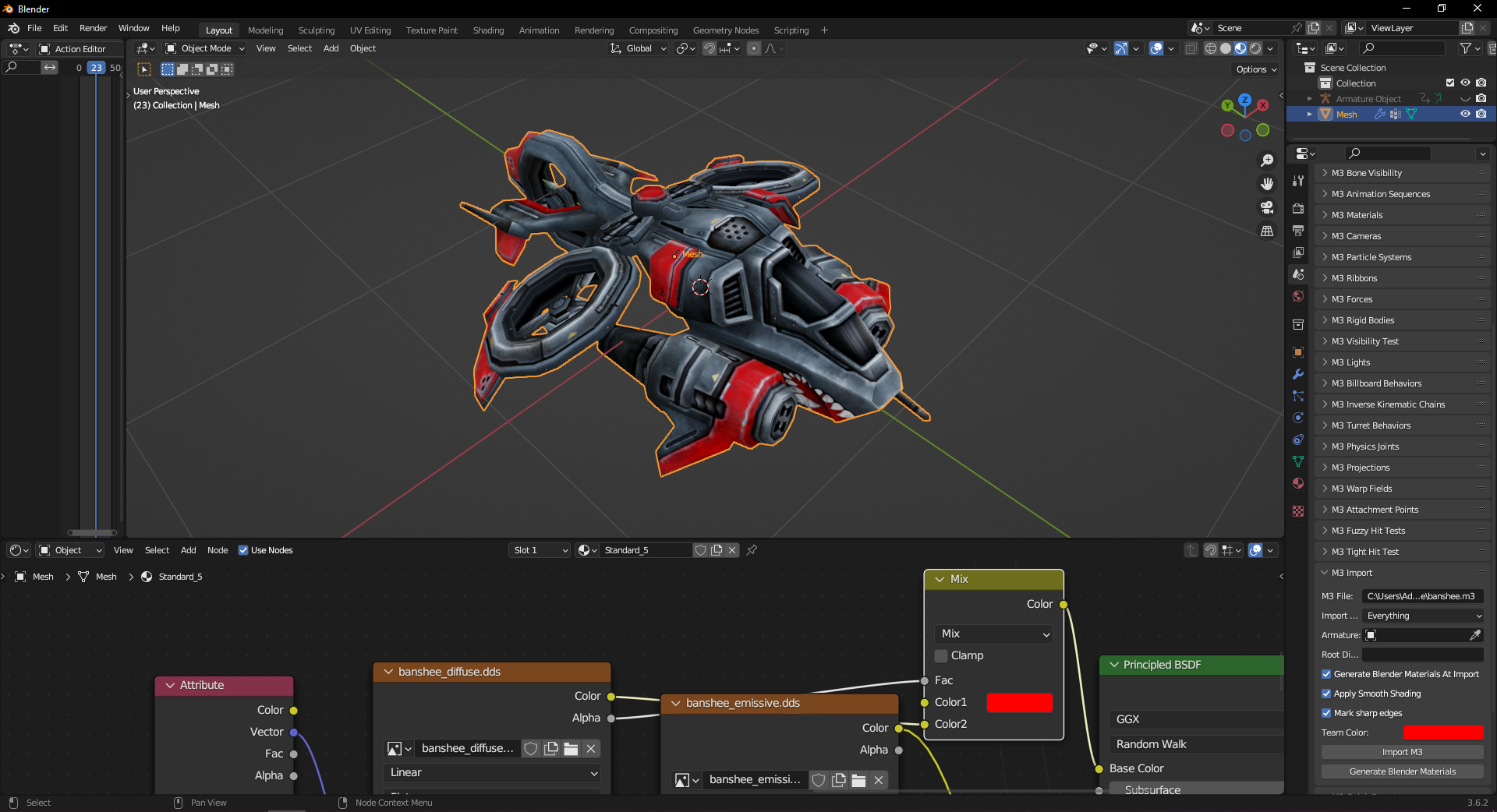Image resolution: width=1497 pixels, height=812 pixels.
Task: Open the Render menu
Action: tap(93, 28)
